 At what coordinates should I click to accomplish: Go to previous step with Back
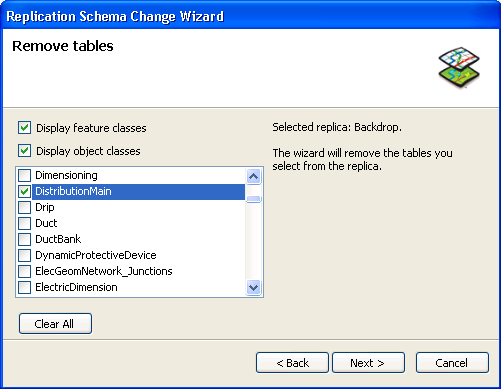292,363
